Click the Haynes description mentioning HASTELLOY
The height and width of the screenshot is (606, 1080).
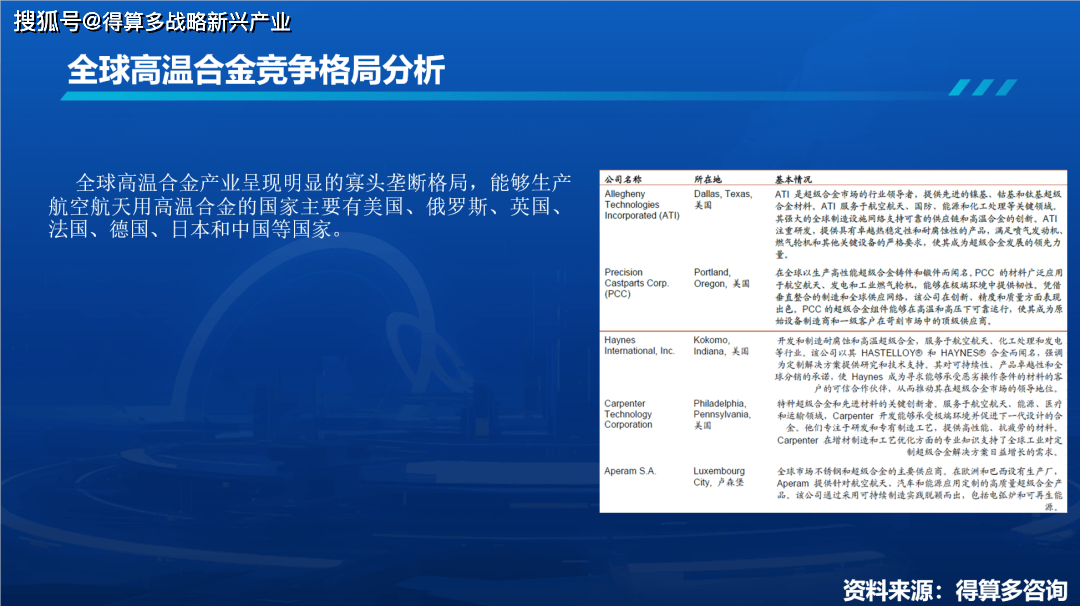click(919, 364)
